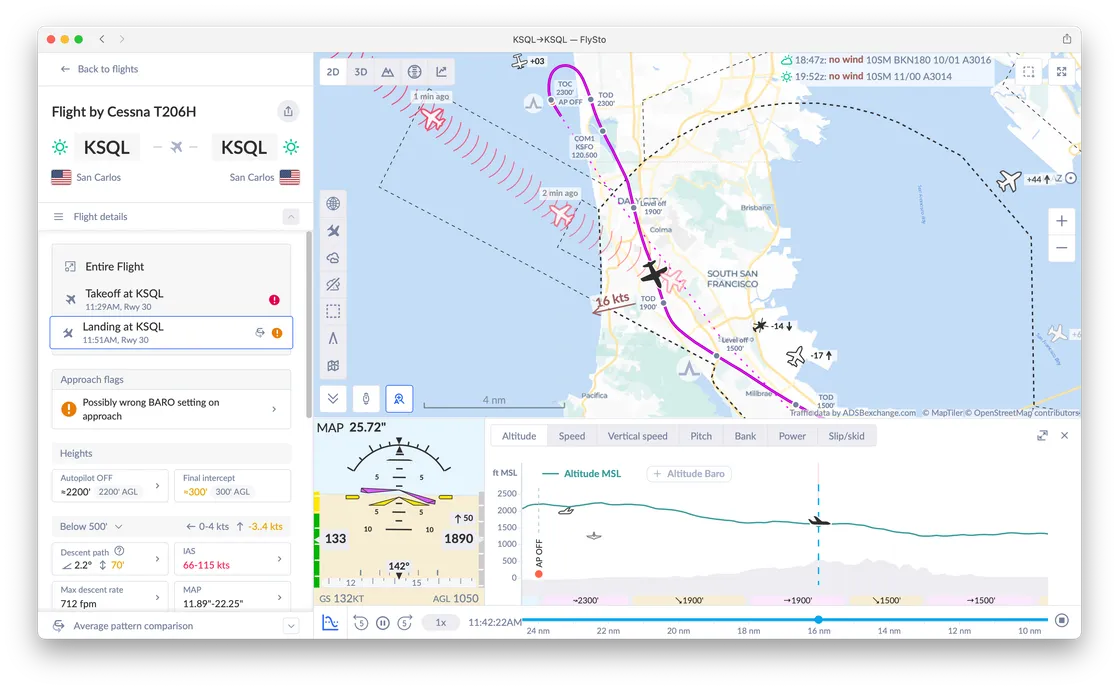Toggle the crossed-out terrain layer icon
This screenshot has height=690, width=1120.
pos(333,284)
